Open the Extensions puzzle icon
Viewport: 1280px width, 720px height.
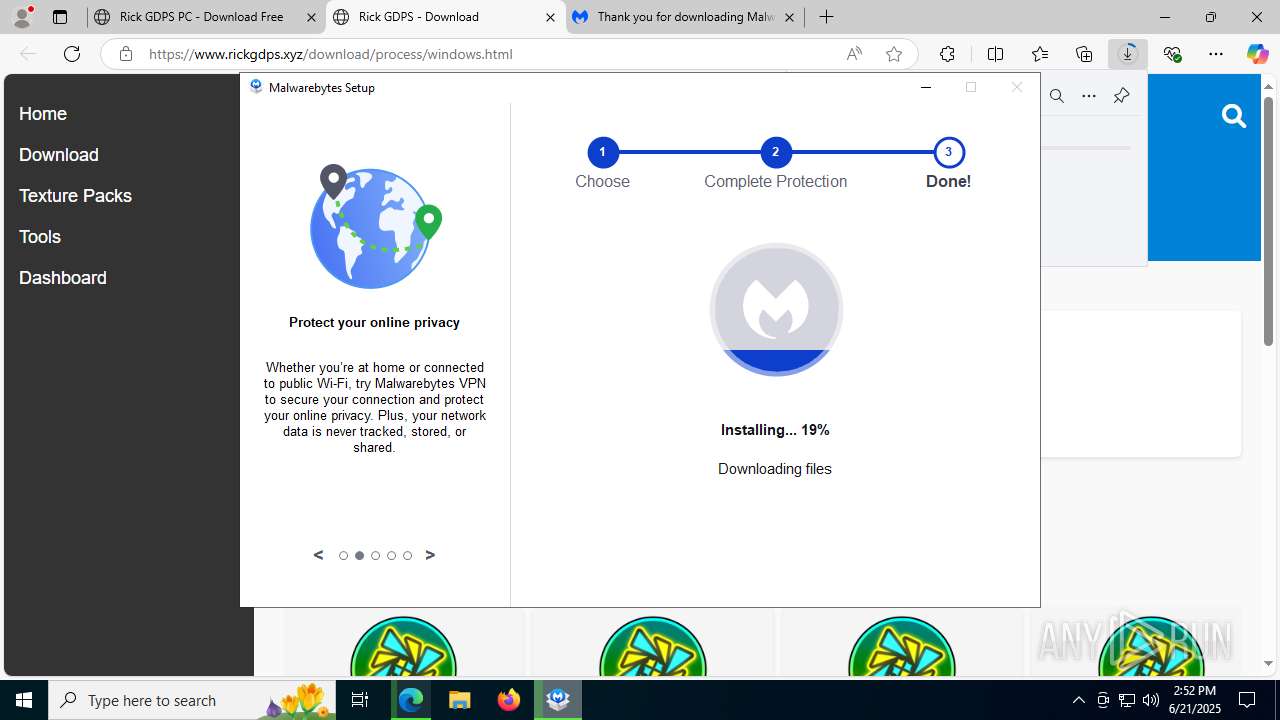point(947,54)
